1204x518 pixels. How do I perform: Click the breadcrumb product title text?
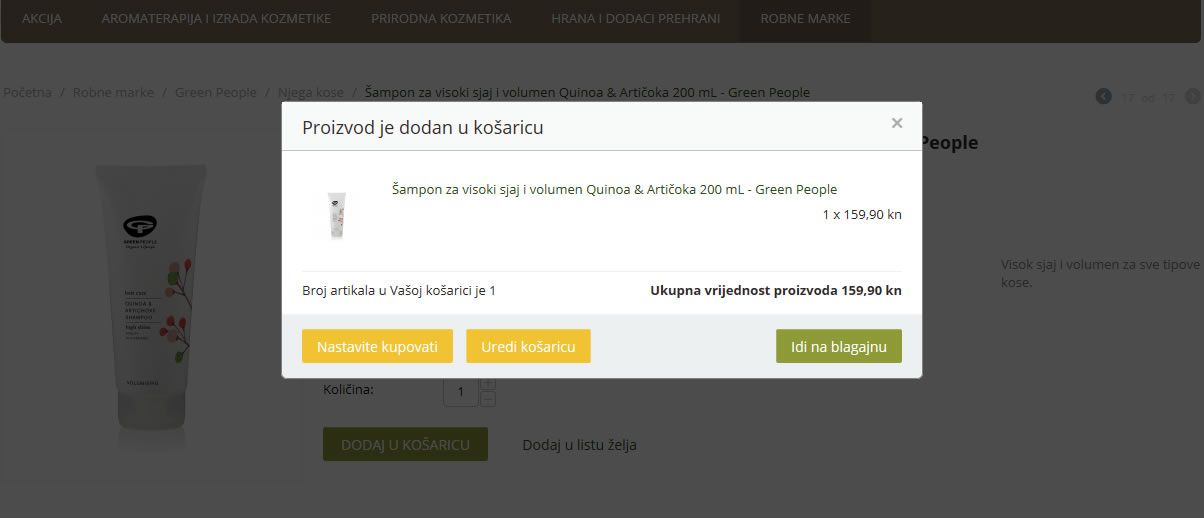point(587,92)
